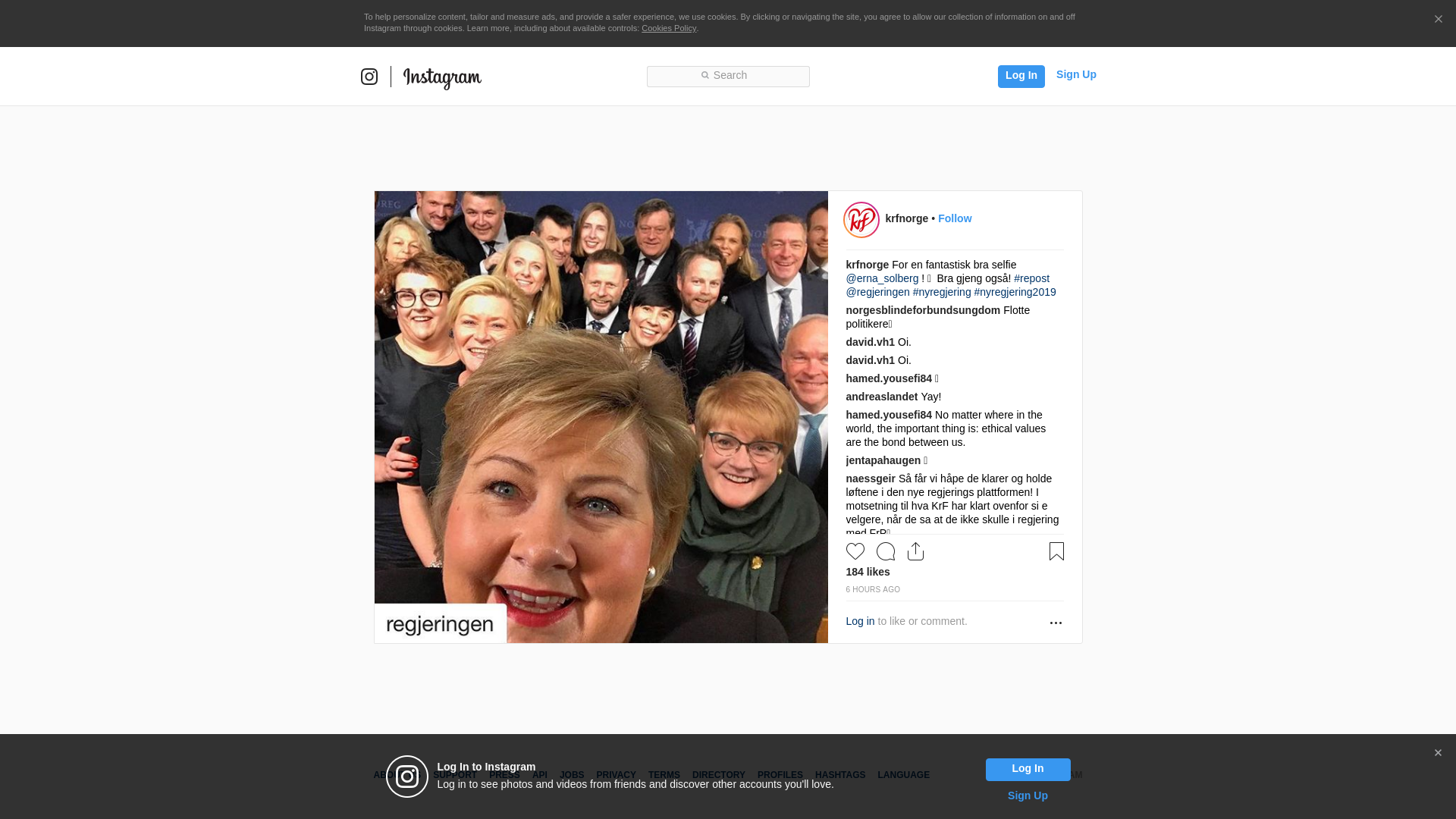Open andreaslandet commenter profile
Viewport: 1456px width, 819px height.
[882, 397]
